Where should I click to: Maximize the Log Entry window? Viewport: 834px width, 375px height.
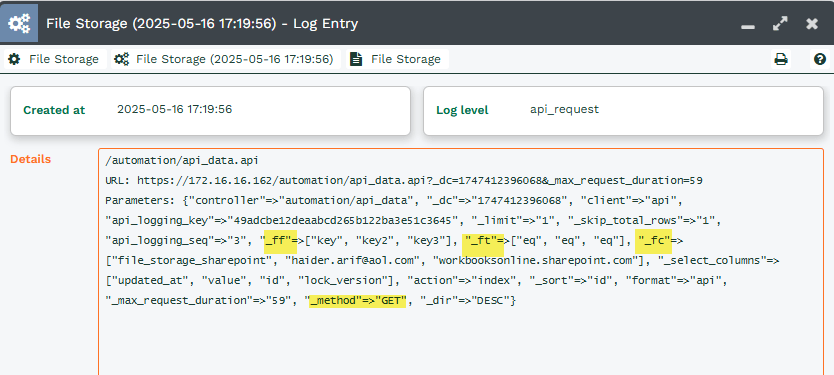pyautogui.click(x=780, y=23)
